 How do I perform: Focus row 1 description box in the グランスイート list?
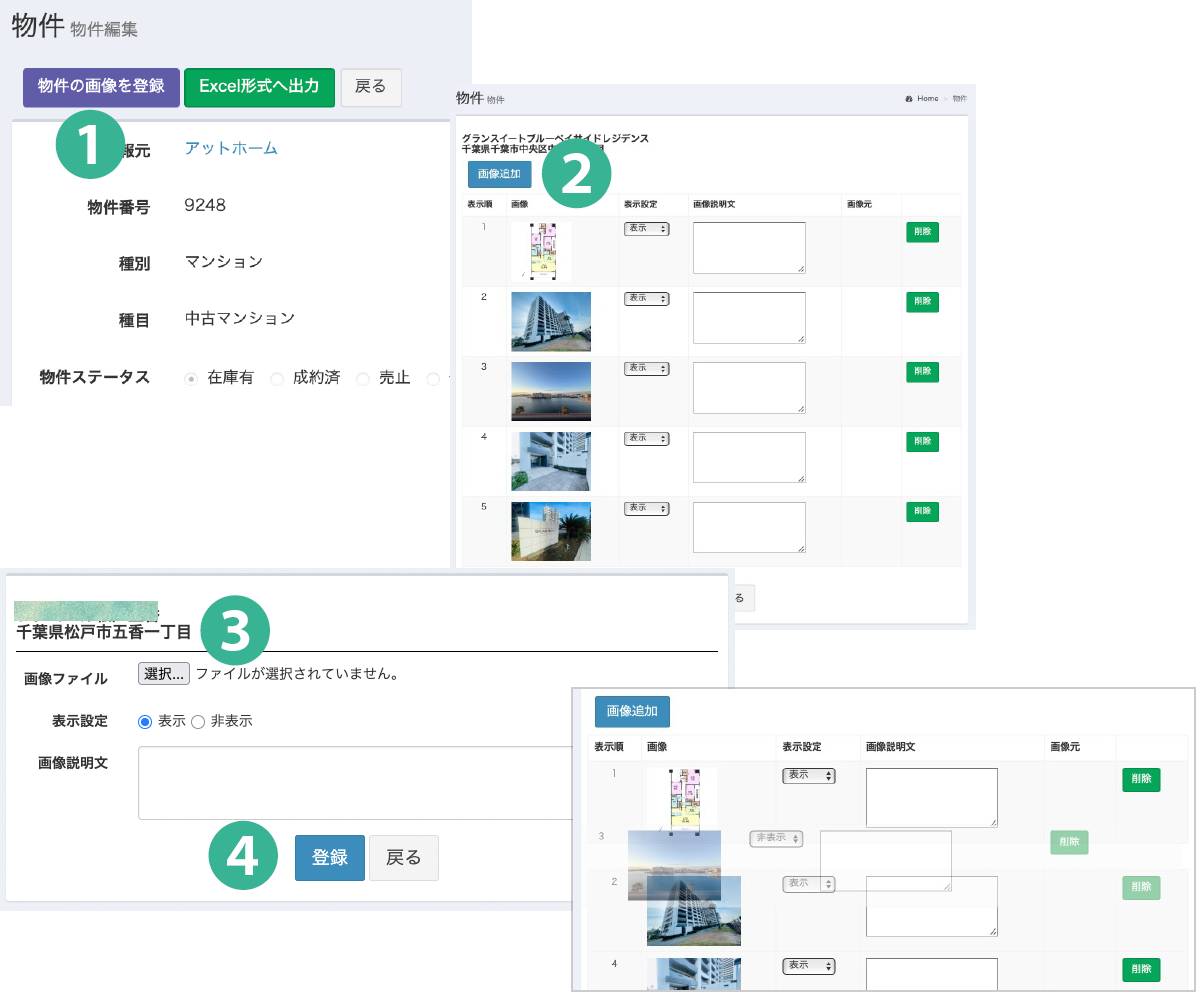pyautogui.click(x=749, y=247)
